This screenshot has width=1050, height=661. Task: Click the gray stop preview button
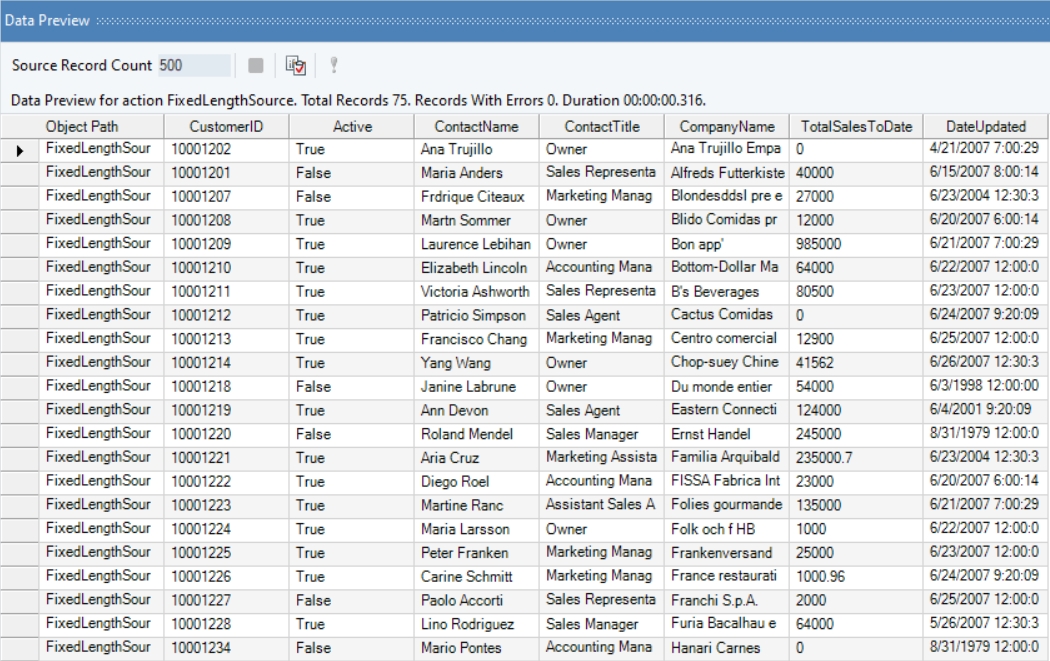tap(256, 65)
